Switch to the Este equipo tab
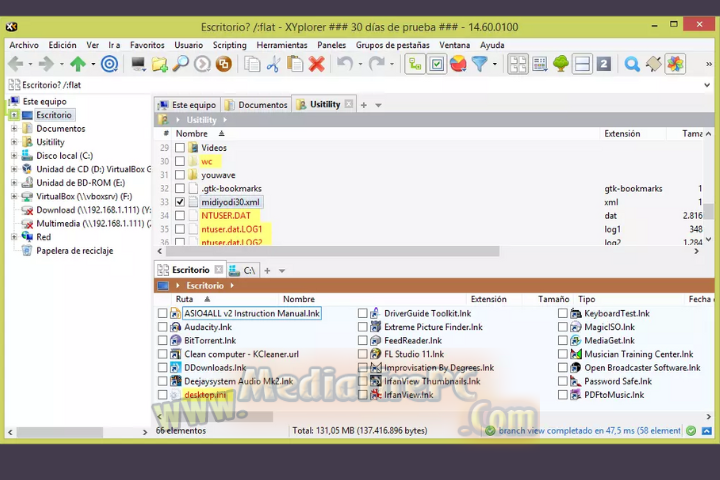Screen dimensions: 720x480 187,105
